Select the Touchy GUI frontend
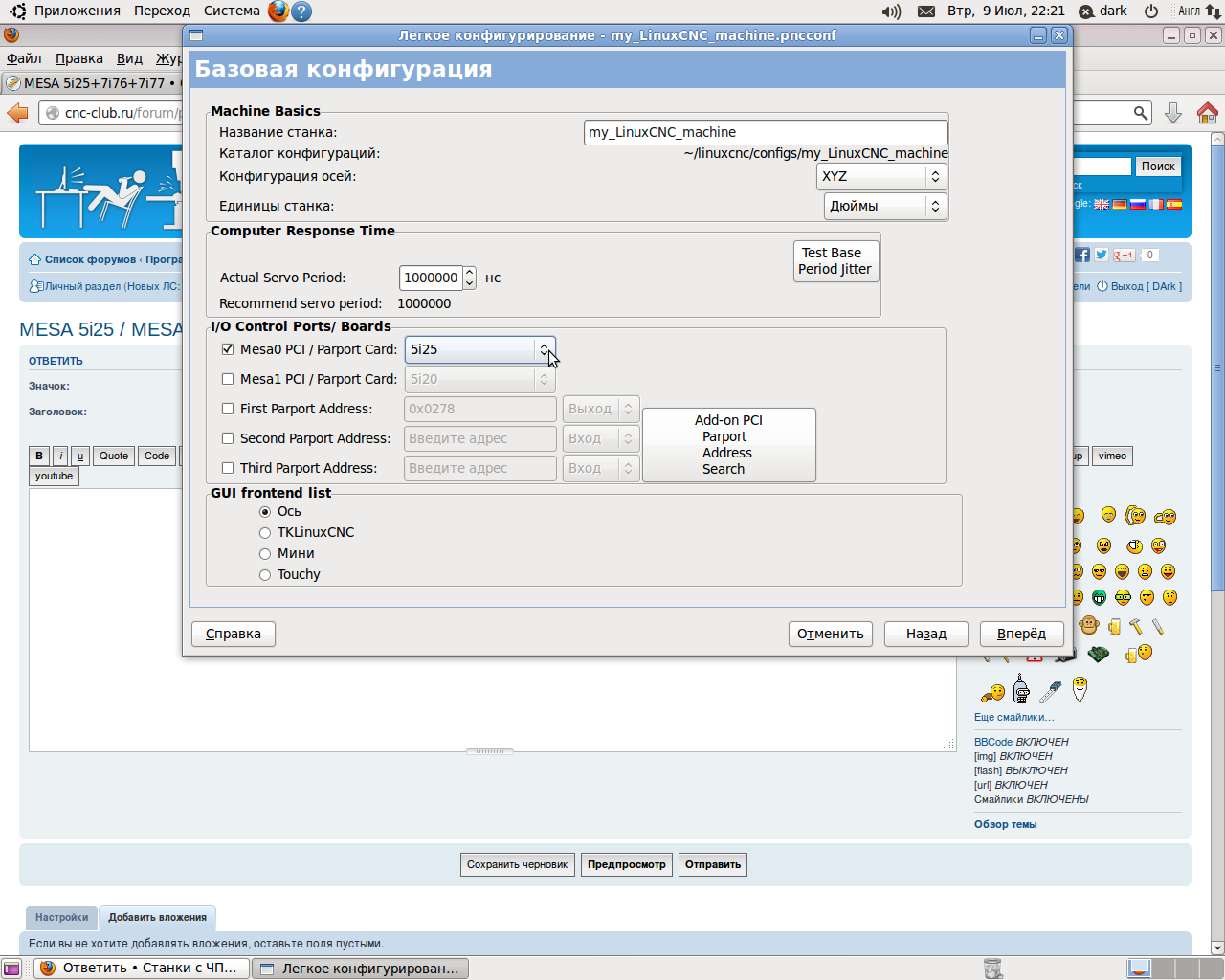This screenshot has height=980, width=1225. tap(265, 575)
